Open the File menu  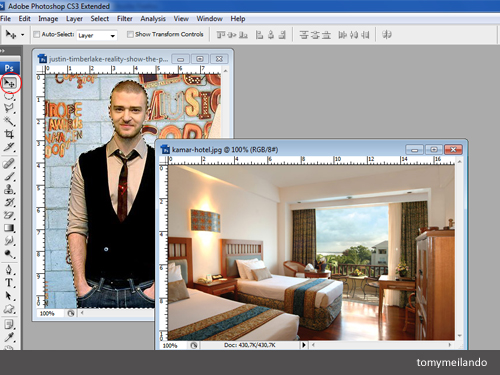coord(5,19)
